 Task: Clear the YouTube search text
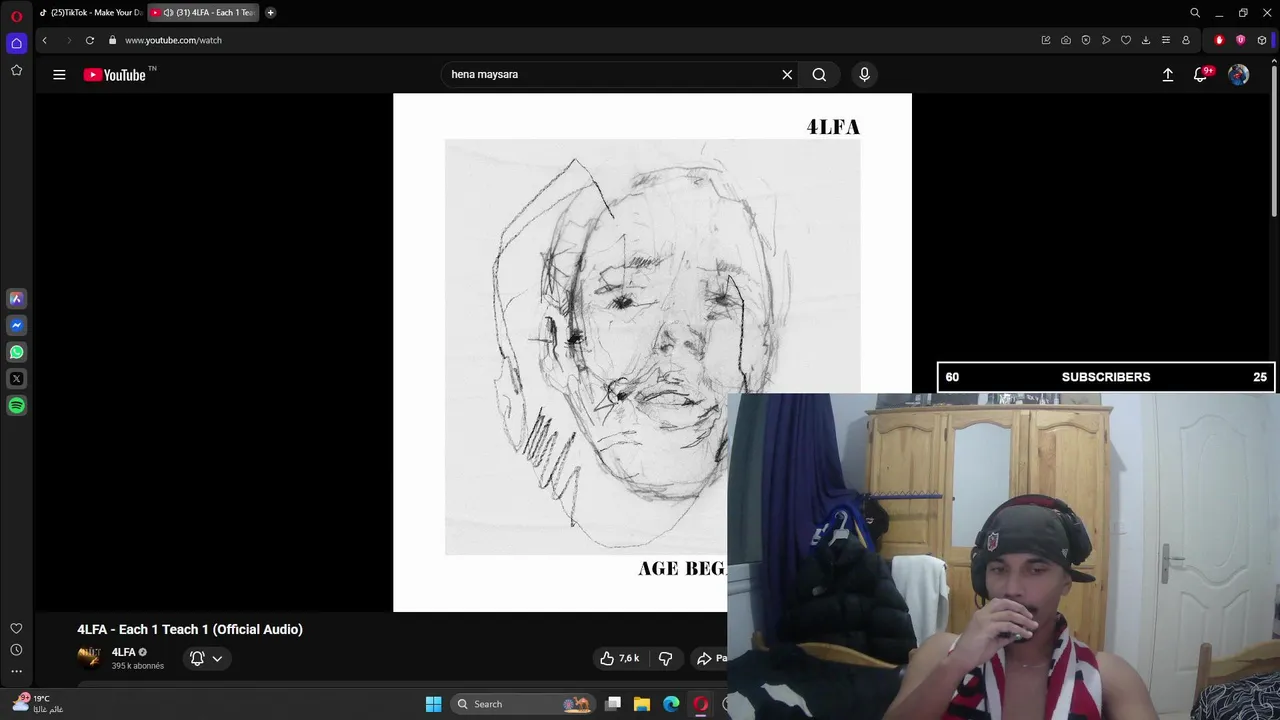point(787,74)
